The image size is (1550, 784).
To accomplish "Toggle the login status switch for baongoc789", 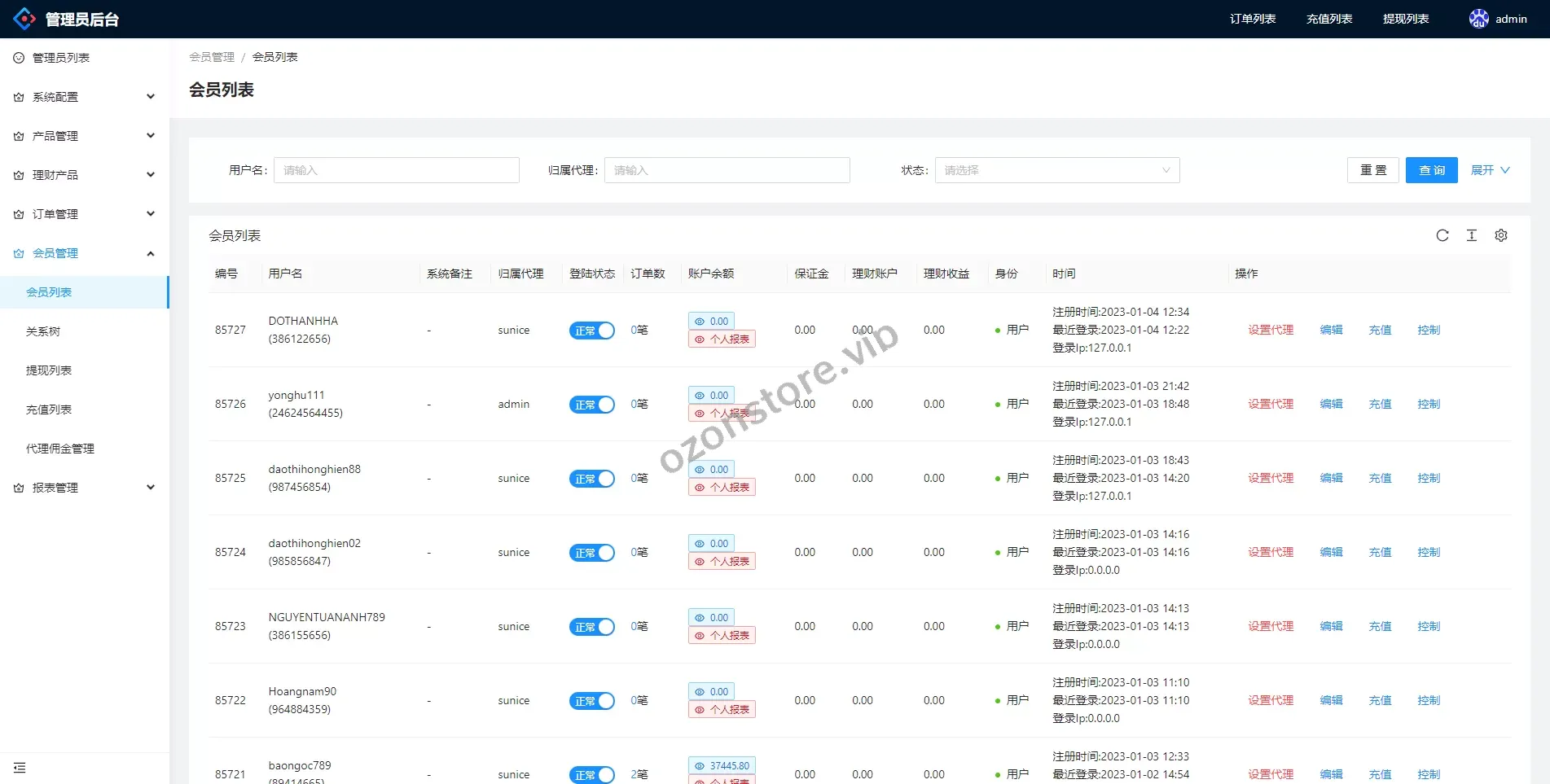I will pyautogui.click(x=592, y=774).
